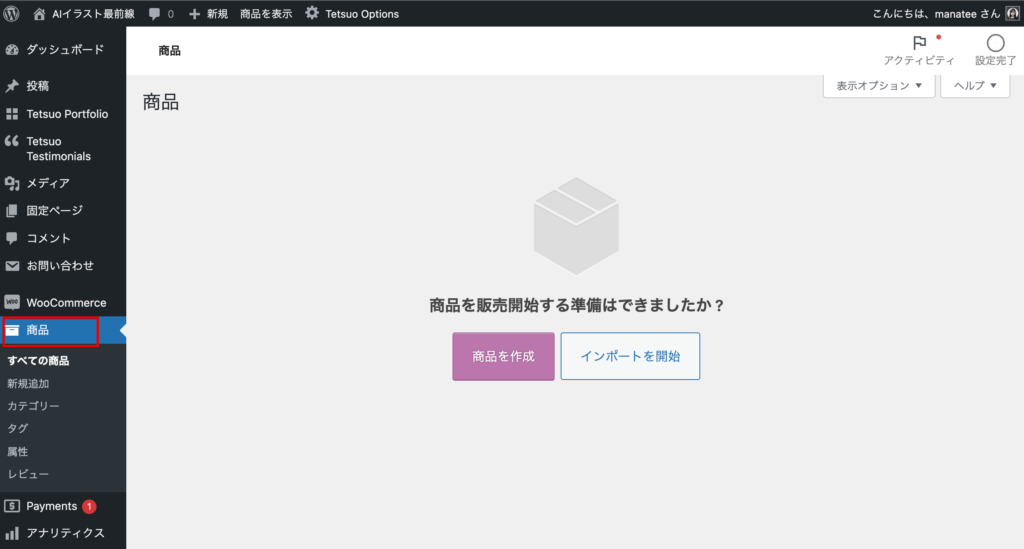
Task: Open the メディア library menu
Action: point(48,183)
